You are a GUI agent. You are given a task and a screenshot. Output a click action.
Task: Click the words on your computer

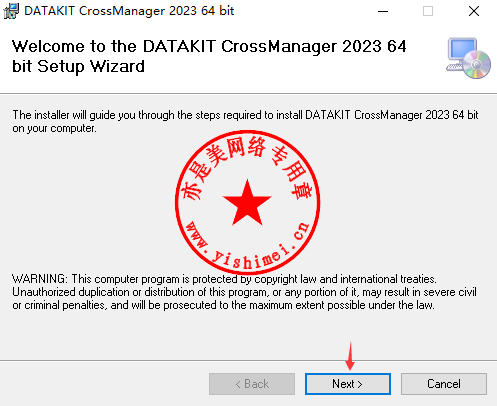(54, 128)
